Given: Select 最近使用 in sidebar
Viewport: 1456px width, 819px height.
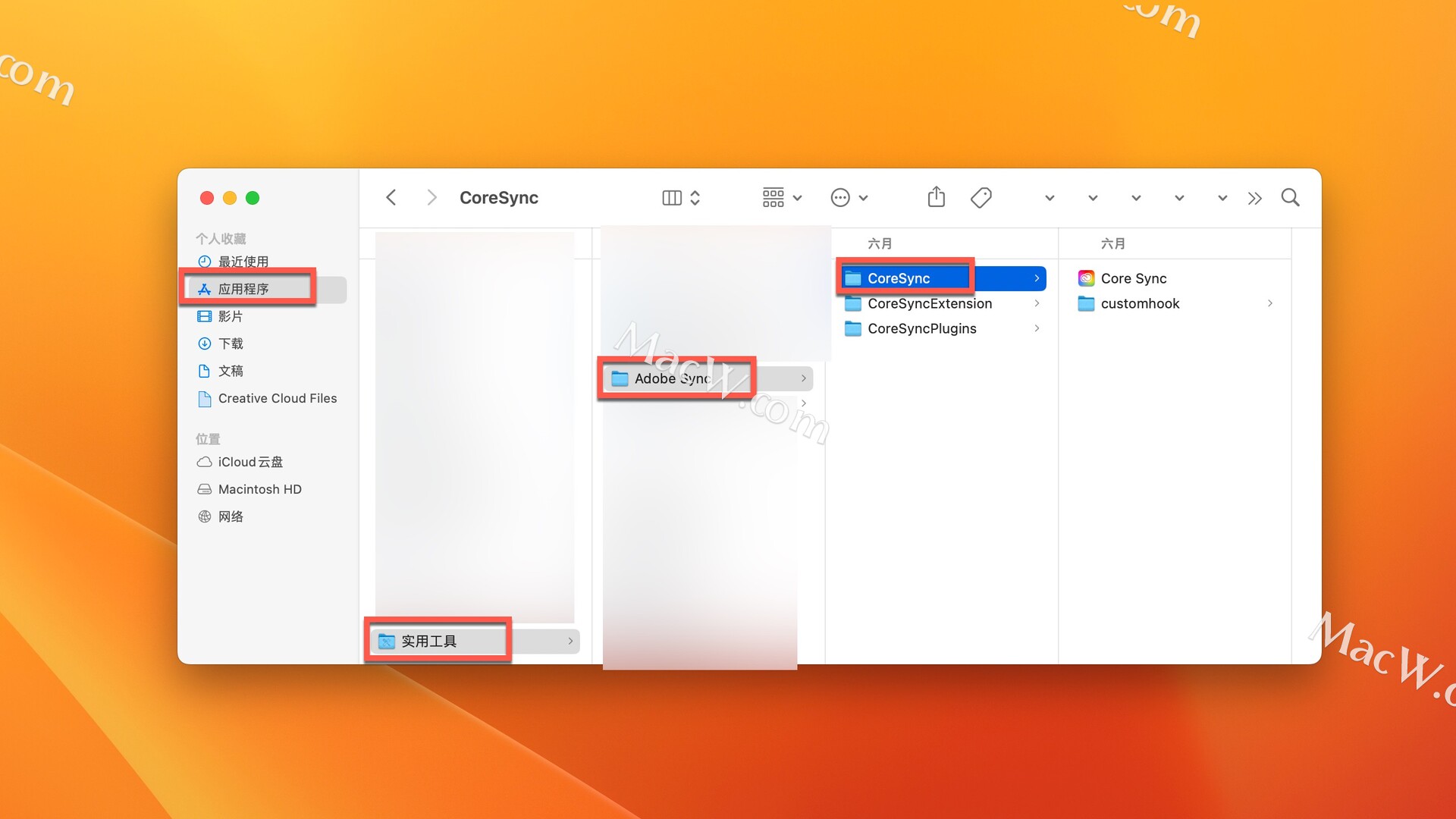Looking at the screenshot, I should (244, 261).
